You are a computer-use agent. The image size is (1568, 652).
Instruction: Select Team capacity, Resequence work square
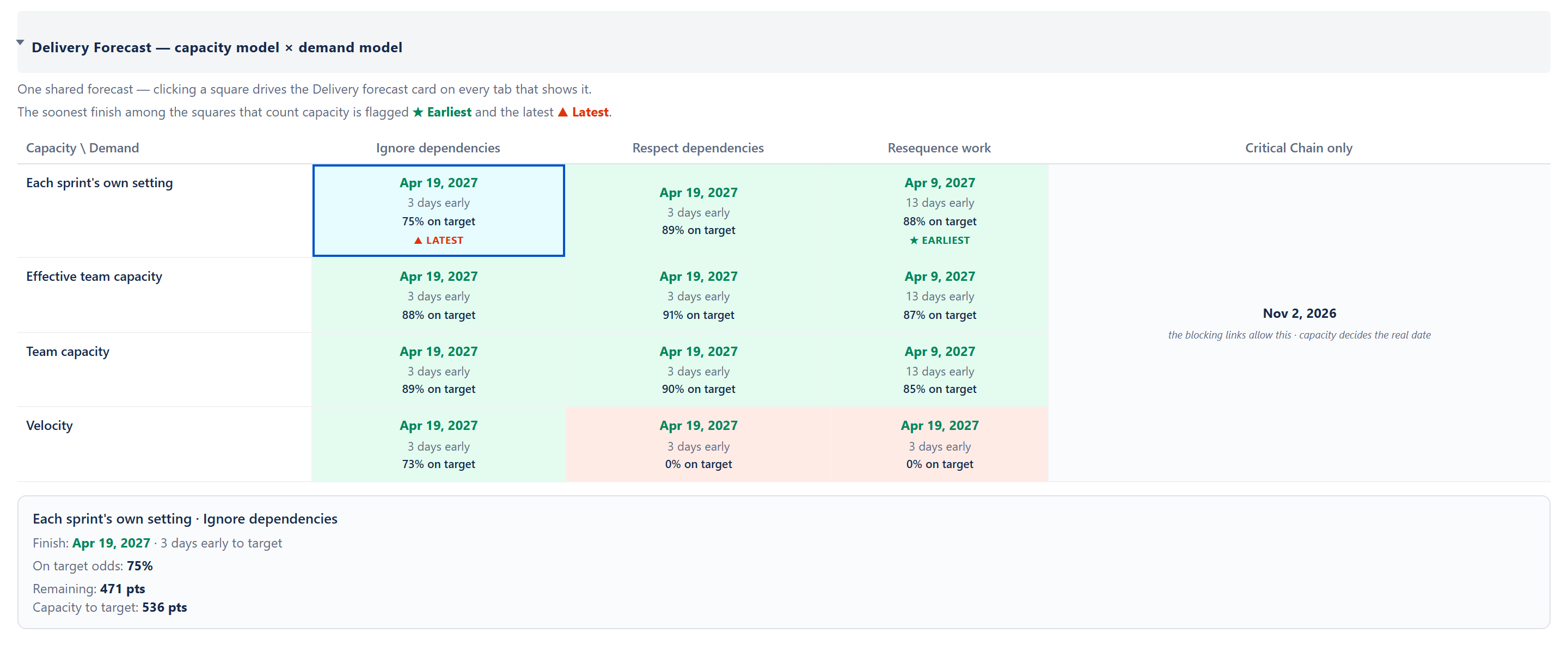point(939,370)
